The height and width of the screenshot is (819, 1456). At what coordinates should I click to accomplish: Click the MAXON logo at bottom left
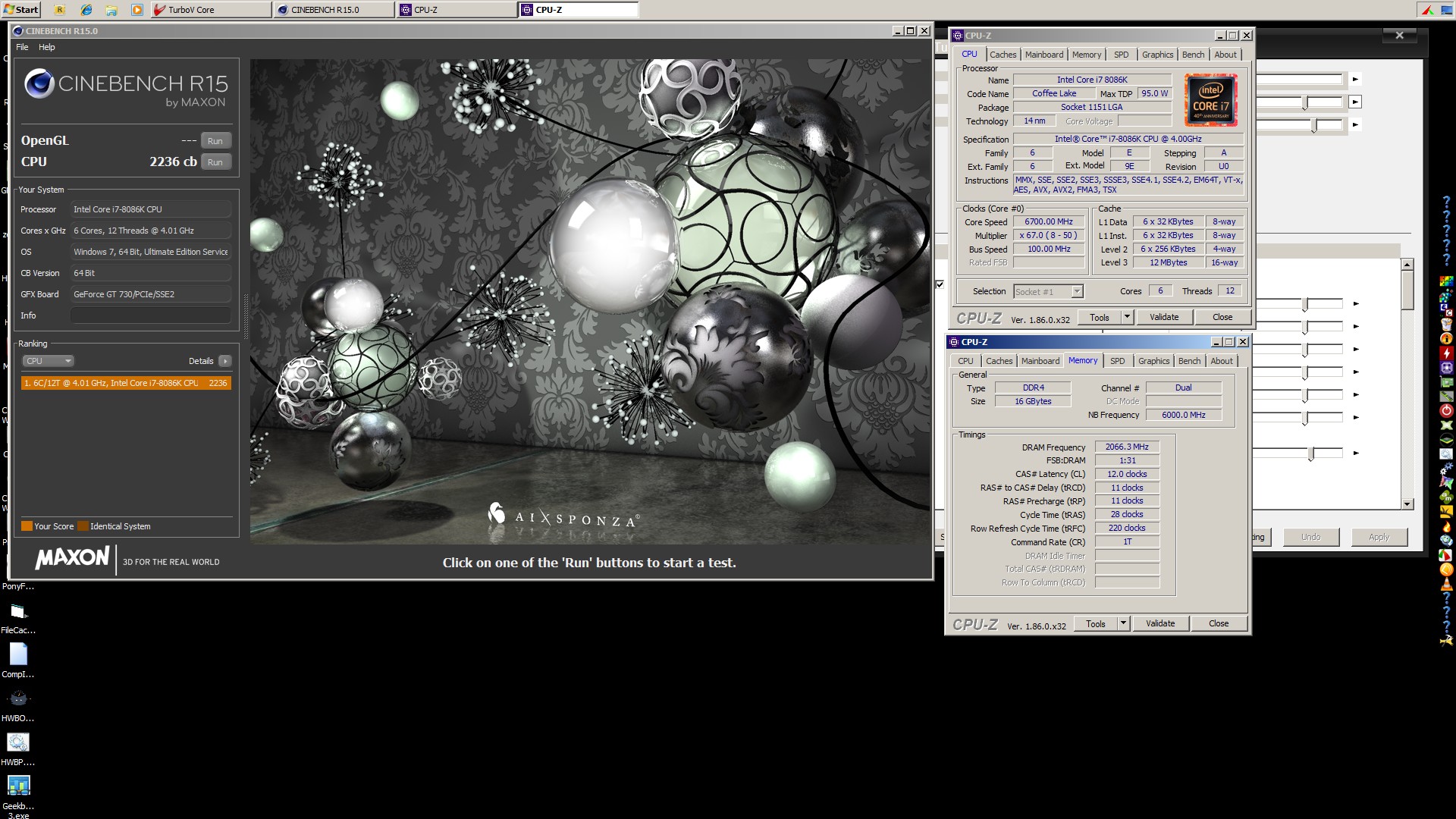pyautogui.click(x=72, y=558)
